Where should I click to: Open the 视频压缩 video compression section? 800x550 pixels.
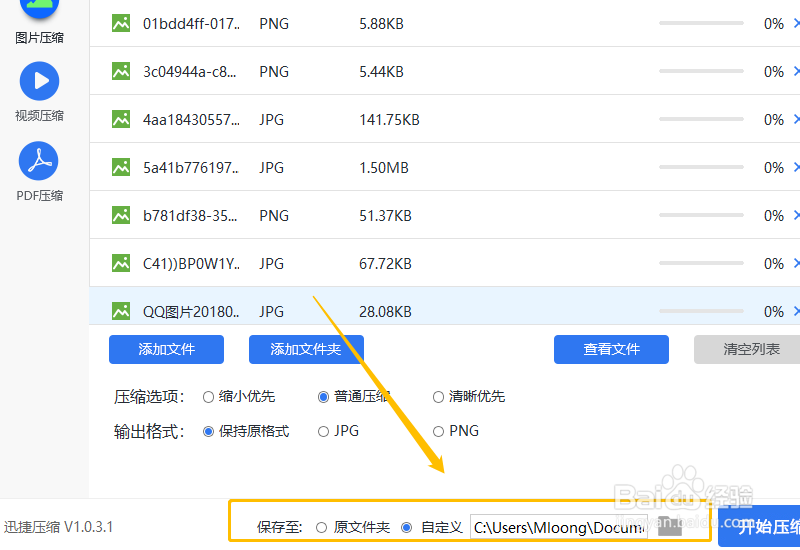pyautogui.click(x=39, y=92)
